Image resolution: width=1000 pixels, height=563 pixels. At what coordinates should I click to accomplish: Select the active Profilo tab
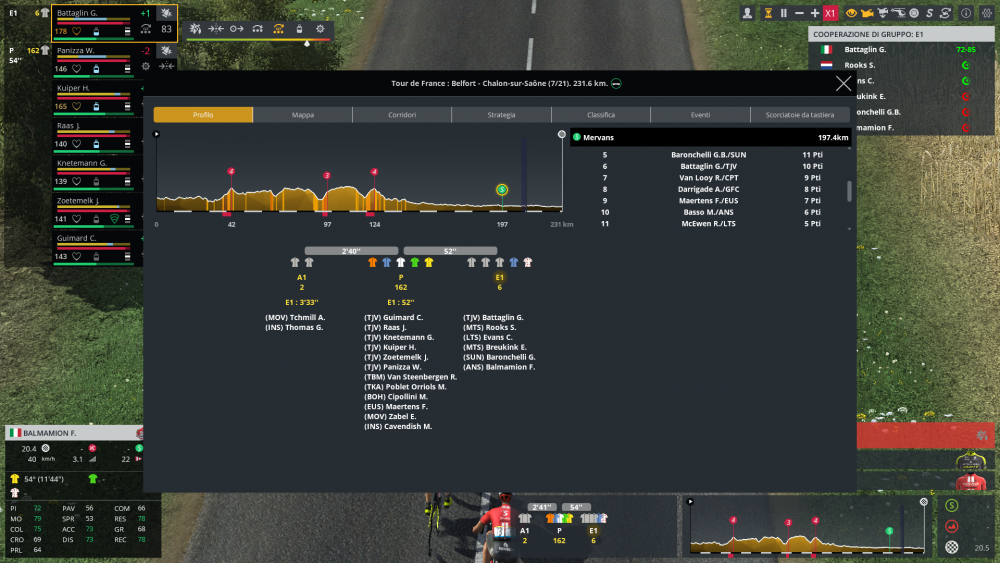click(x=203, y=115)
